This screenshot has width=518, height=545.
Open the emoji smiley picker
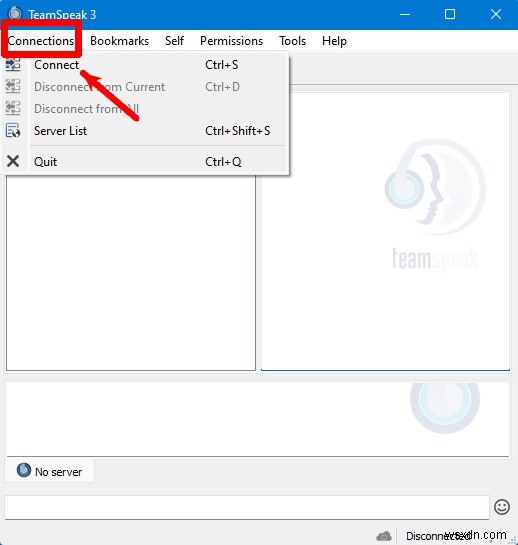(x=502, y=507)
